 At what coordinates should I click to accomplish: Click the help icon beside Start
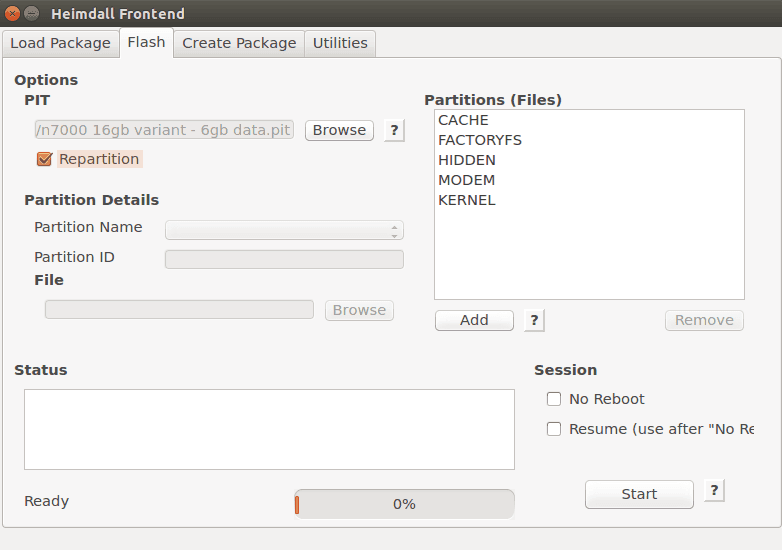(714, 491)
